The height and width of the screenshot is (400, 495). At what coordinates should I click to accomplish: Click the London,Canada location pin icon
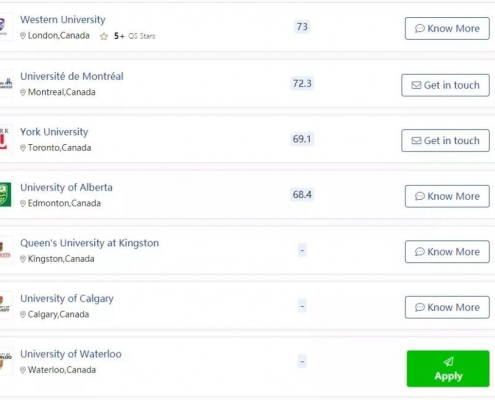pos(23,36)
